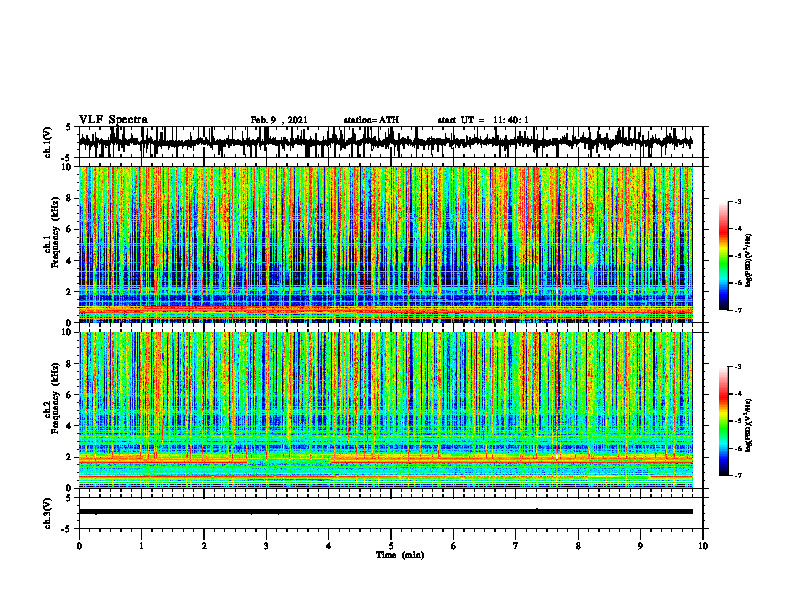Image resolution: width=792 pixels, height=612 pixels.
Task: Click the "Time (min)" x-axis label
Action: click(x=400, y=555)
